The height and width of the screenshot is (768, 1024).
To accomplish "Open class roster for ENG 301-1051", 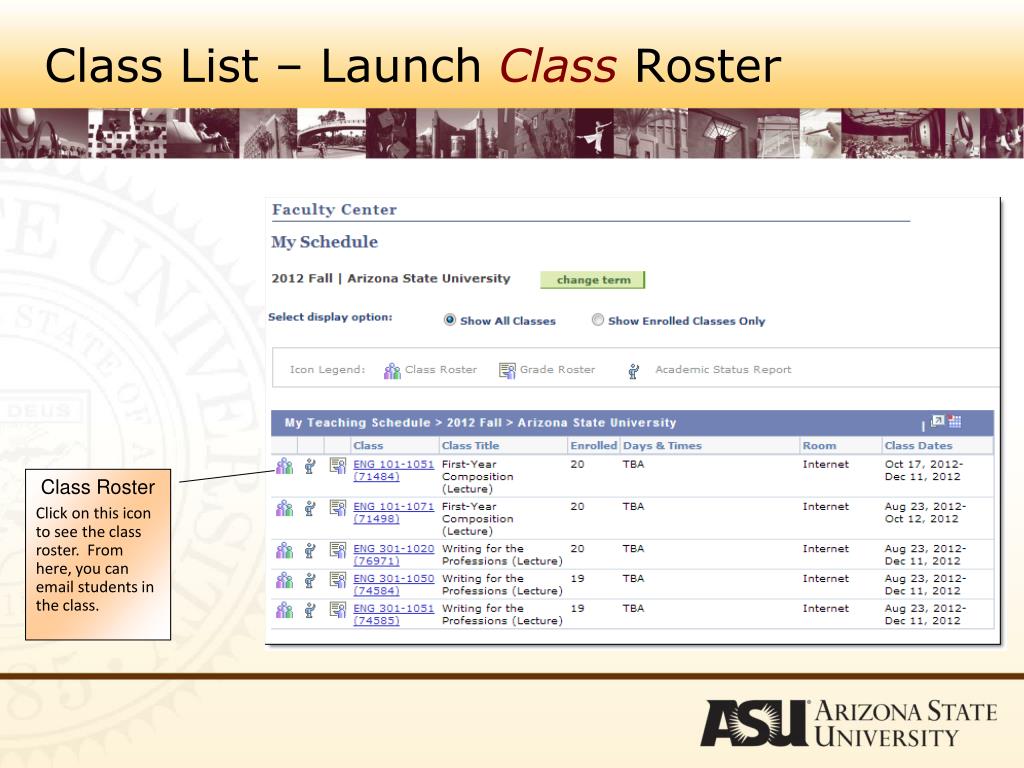I will pos(284,610).
